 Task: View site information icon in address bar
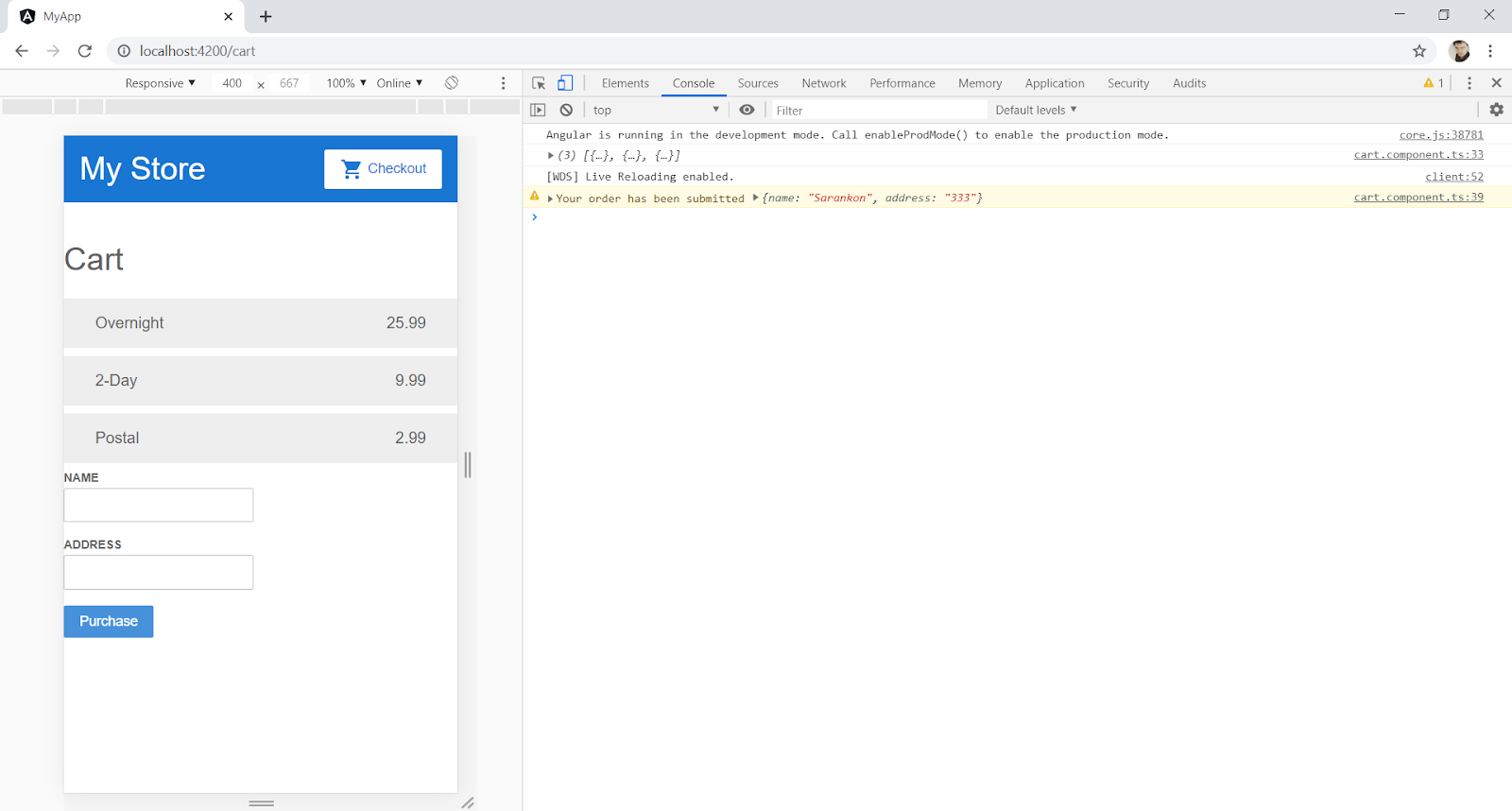point(124,51)
